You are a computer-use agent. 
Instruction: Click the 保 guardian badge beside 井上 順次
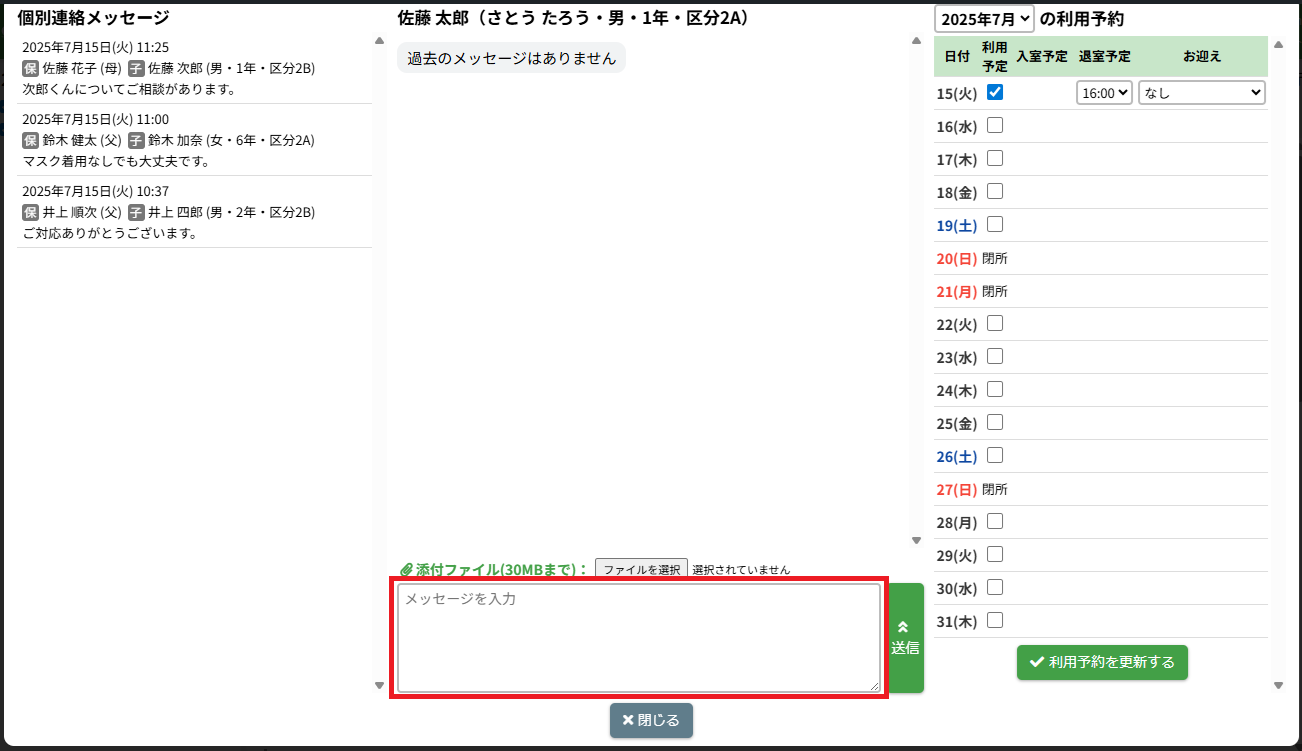pyautogui.click(x=30, y=213)
